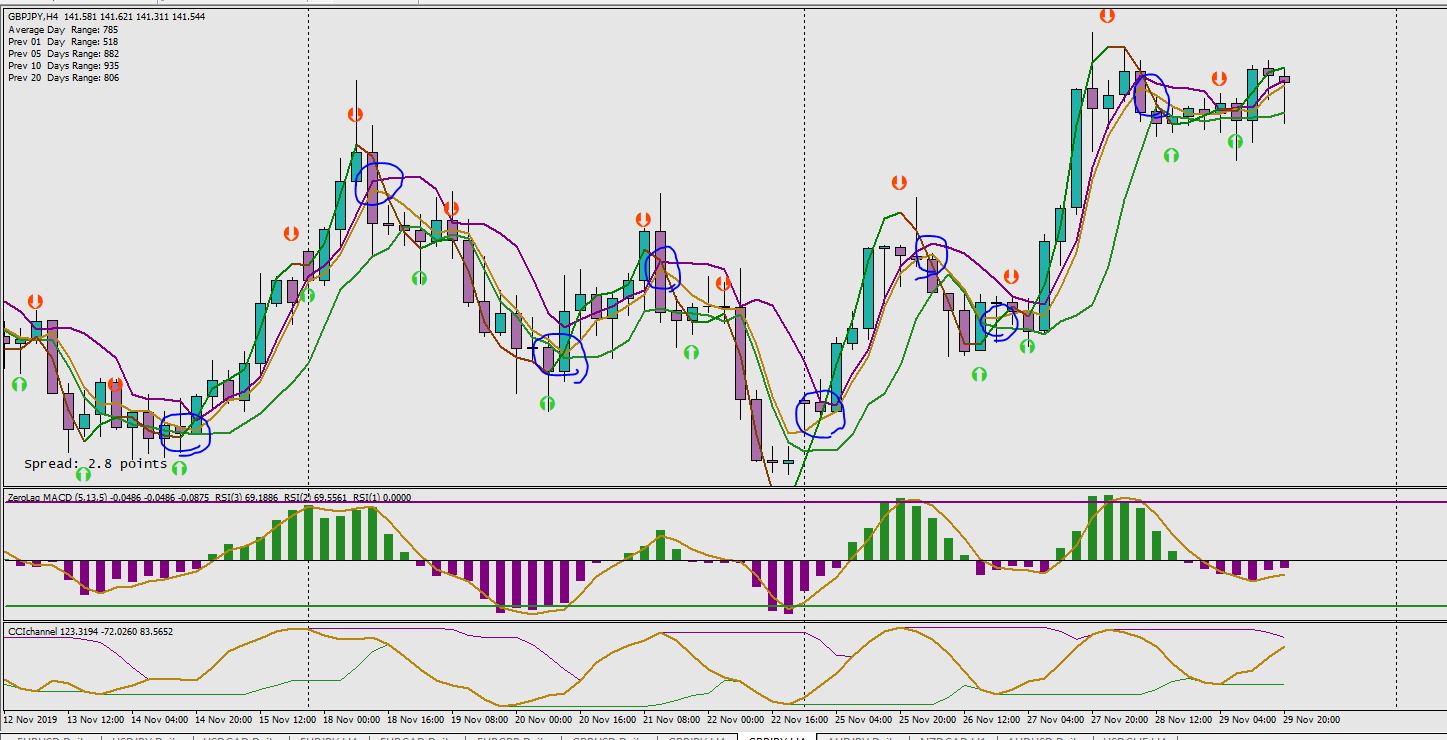Click the green buy arrow directly beneath the word Spread

83,474
